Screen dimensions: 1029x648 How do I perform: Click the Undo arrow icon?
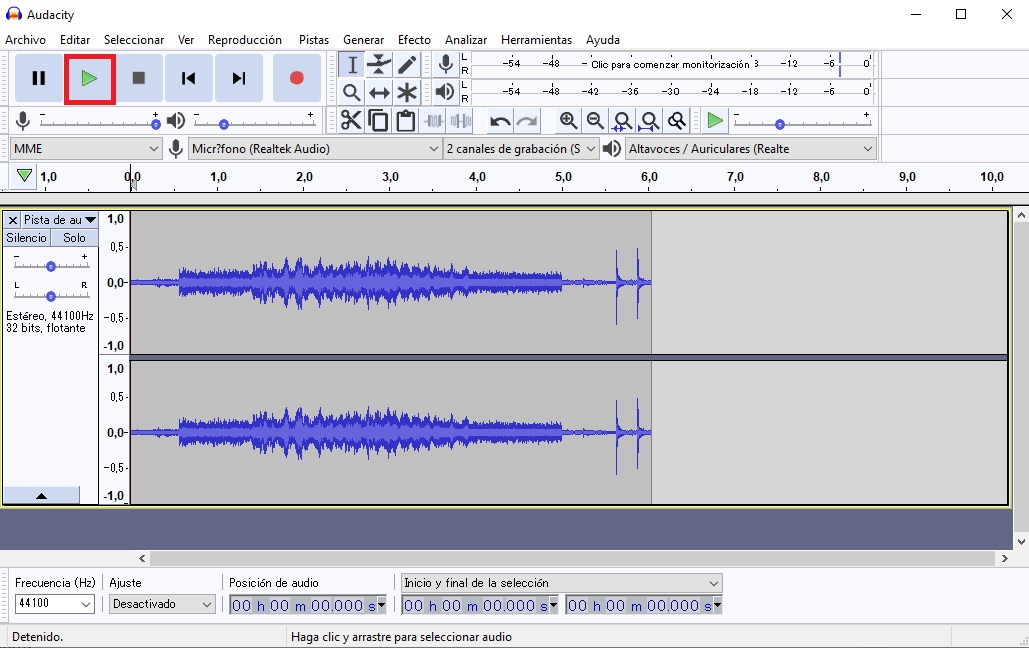[x=498, y=119]
